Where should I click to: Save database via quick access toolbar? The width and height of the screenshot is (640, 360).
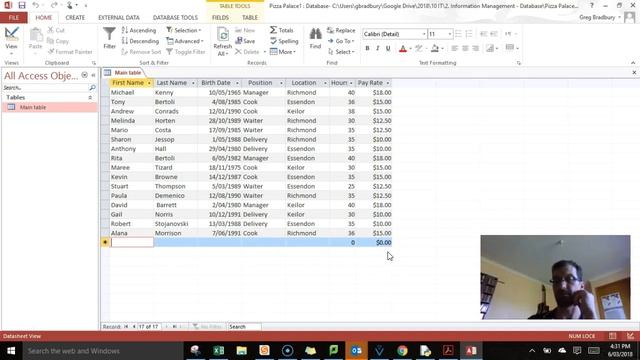tap(22, 5)
